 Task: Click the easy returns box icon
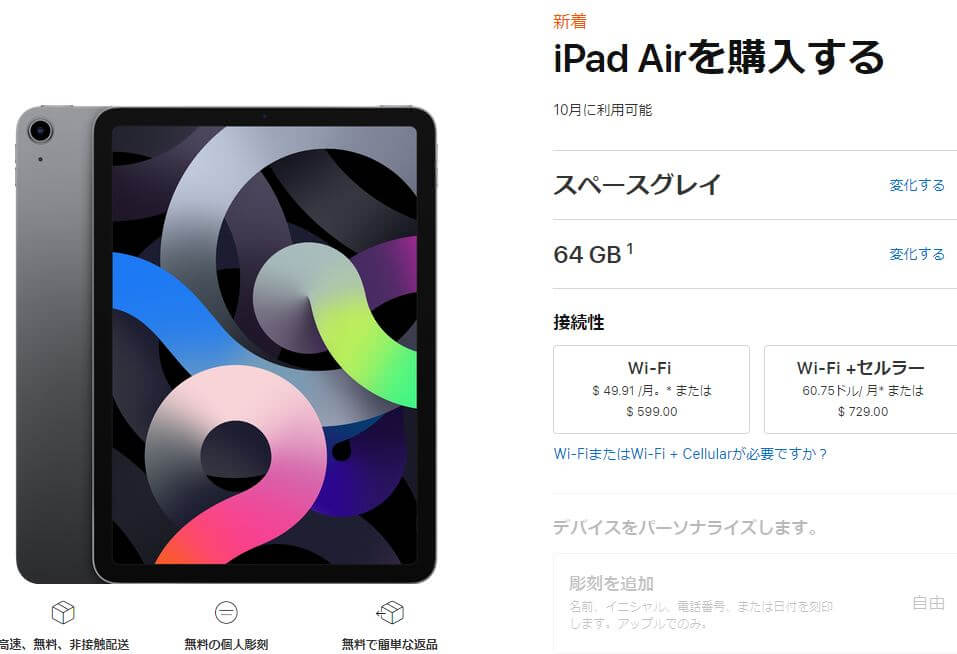tap(390, 612)
